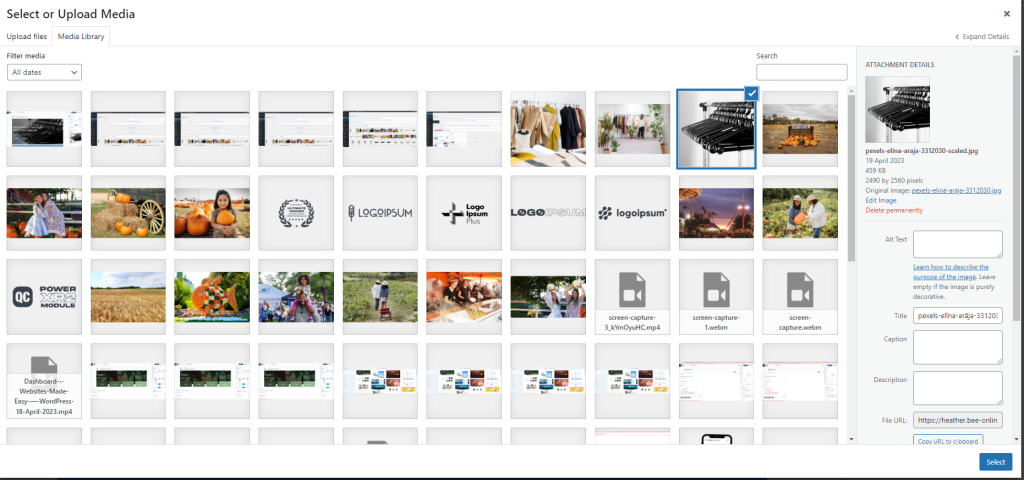Viewport: 1024px width, 480px height.
Task: Click inside the Alt Text box
Action: click(957, 244)
